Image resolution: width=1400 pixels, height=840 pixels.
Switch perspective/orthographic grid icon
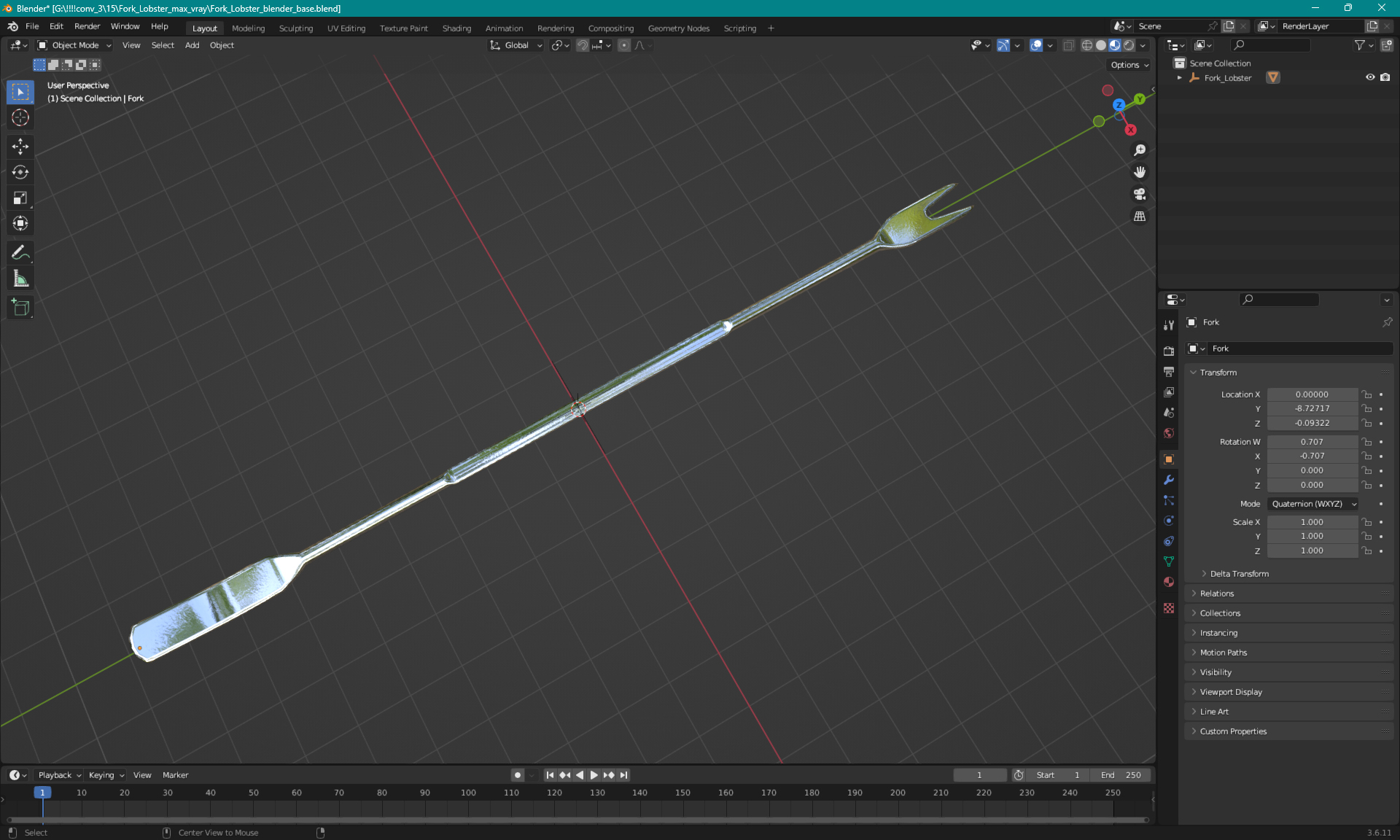(1139, 217)
